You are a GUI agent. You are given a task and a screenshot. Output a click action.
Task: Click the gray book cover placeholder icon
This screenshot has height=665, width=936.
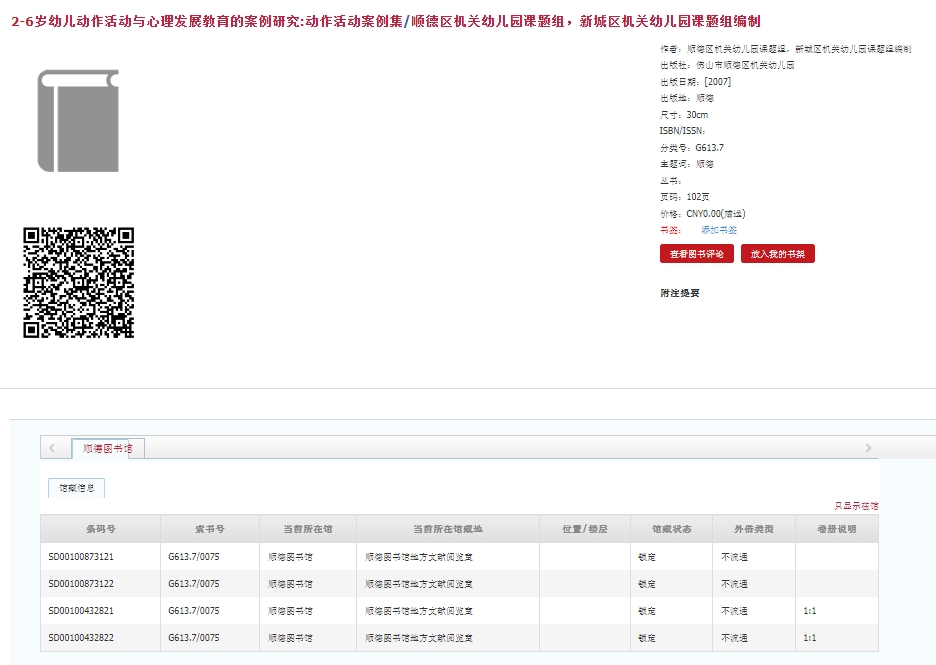pyautogui.click(x=78, y=121)
